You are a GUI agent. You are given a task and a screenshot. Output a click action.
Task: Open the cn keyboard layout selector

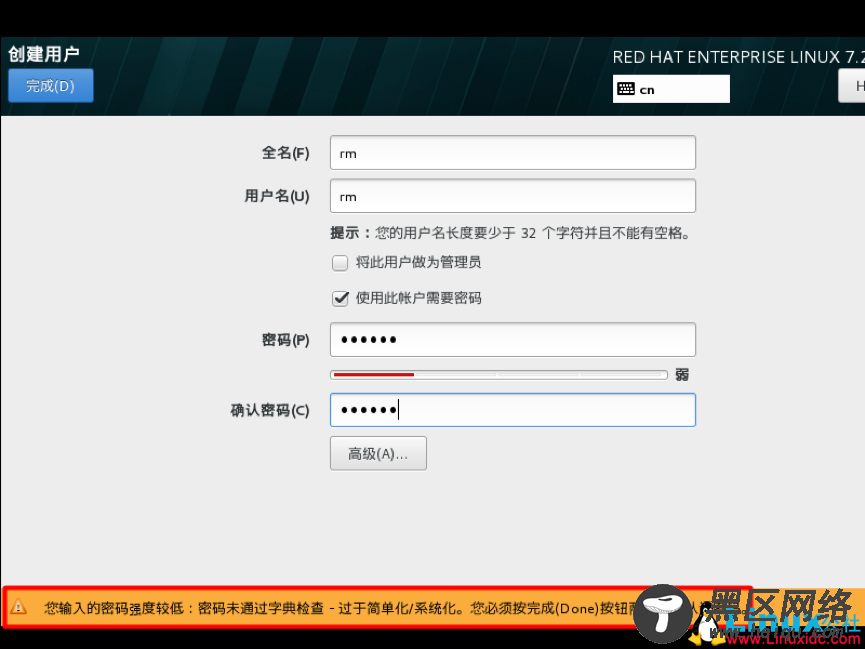(671, 89)
